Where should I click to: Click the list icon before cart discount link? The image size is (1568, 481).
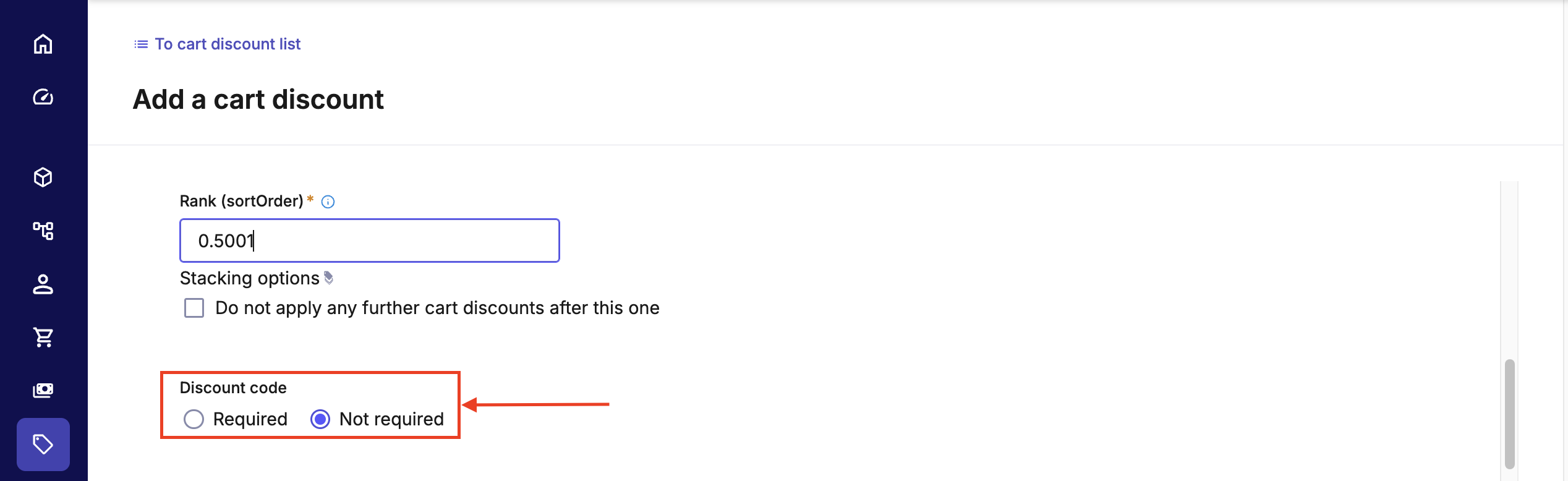(x=141, y=45)
